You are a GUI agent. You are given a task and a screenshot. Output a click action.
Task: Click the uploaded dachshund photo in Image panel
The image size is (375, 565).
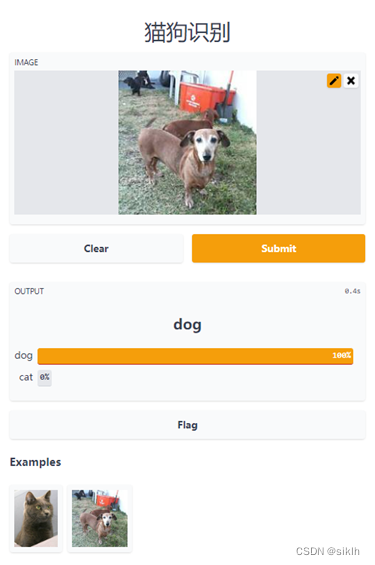pos(187,142)
